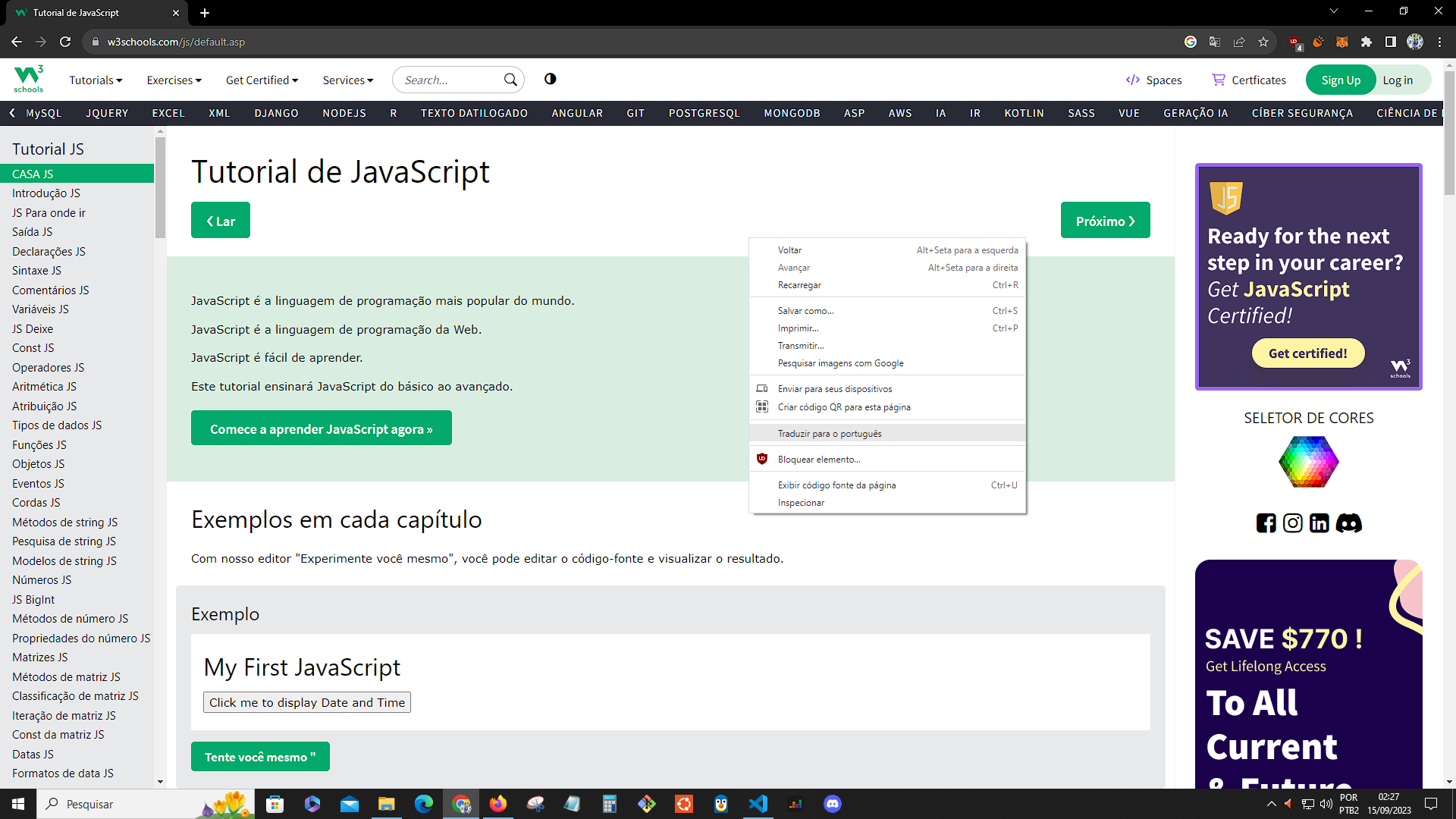Choose 'Recarregar' in the context menu
Image resolution: width=1456 pixels, height=819 pixels.
tap(887, 285)
